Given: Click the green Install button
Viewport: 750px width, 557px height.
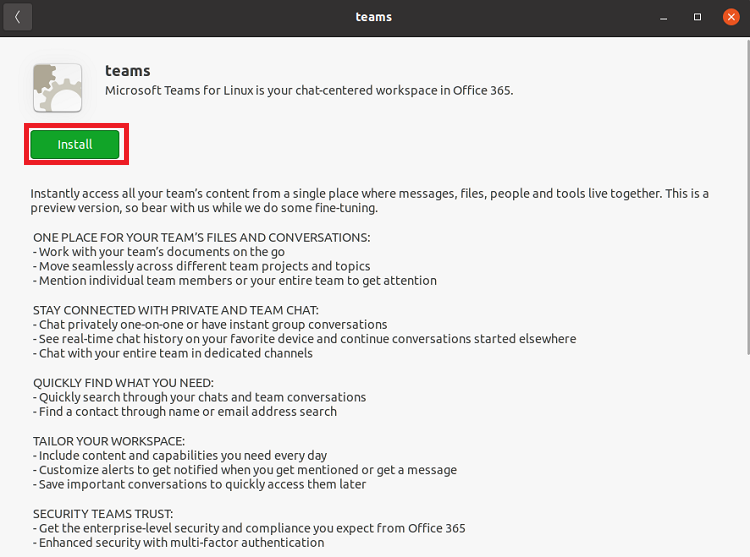Looking at the screenshot, I should pyautogui.click(x=75, y=144).
